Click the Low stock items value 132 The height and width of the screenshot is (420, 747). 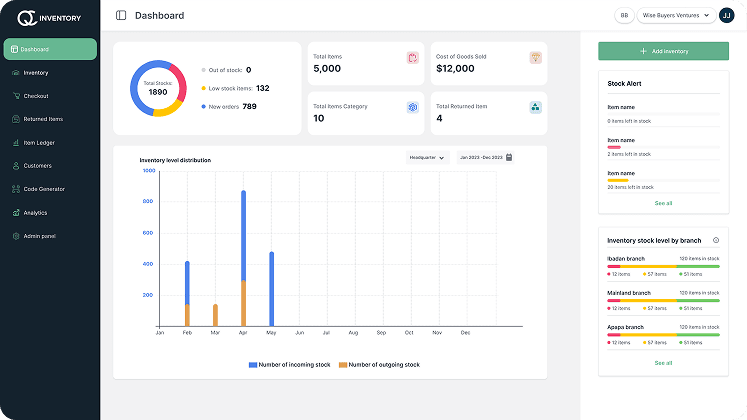(262, 88)
